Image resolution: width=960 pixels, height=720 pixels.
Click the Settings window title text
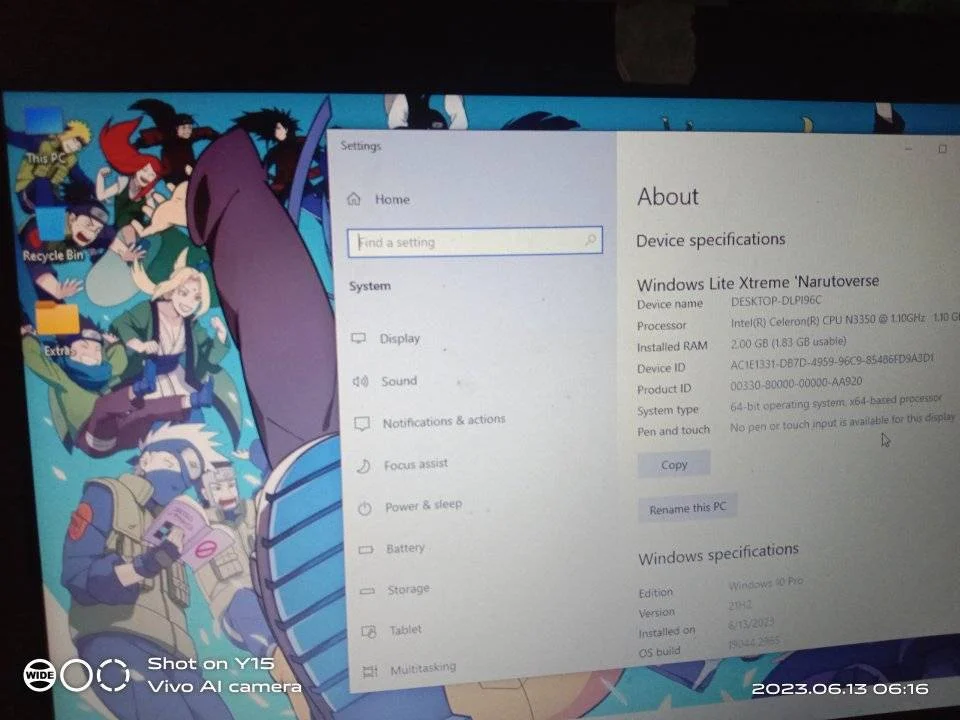coord(361,146)
